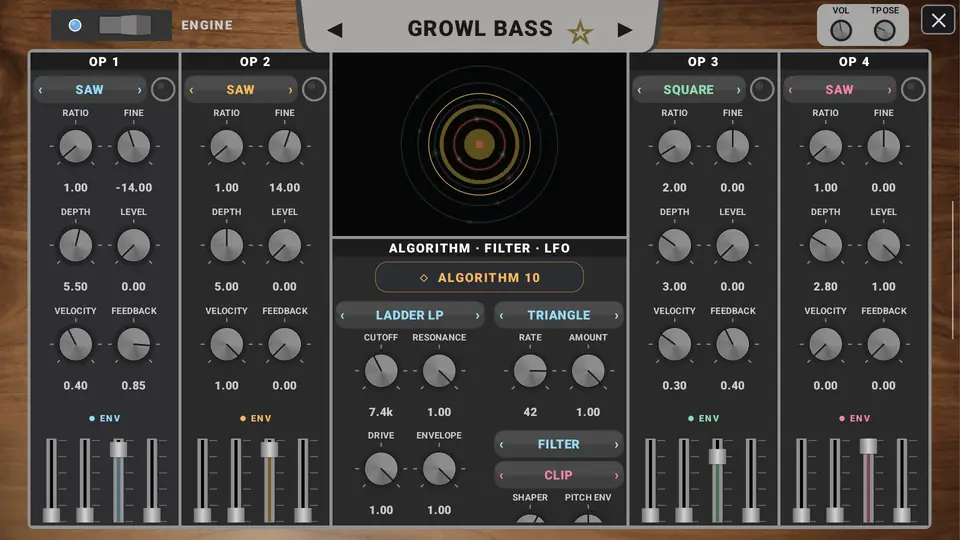
Task: Switch LADDER LP filter type to next
Action: click(x=478, y=316)
